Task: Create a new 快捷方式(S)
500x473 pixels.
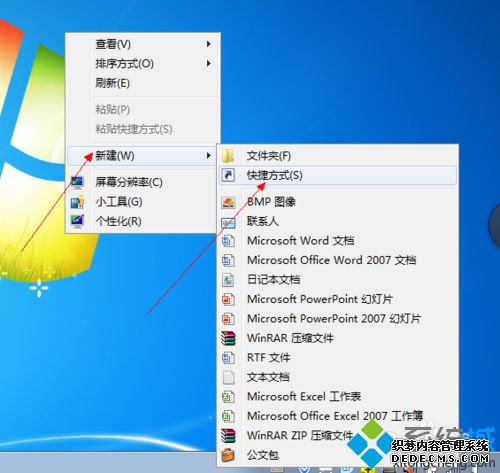Action: [338, 175]
